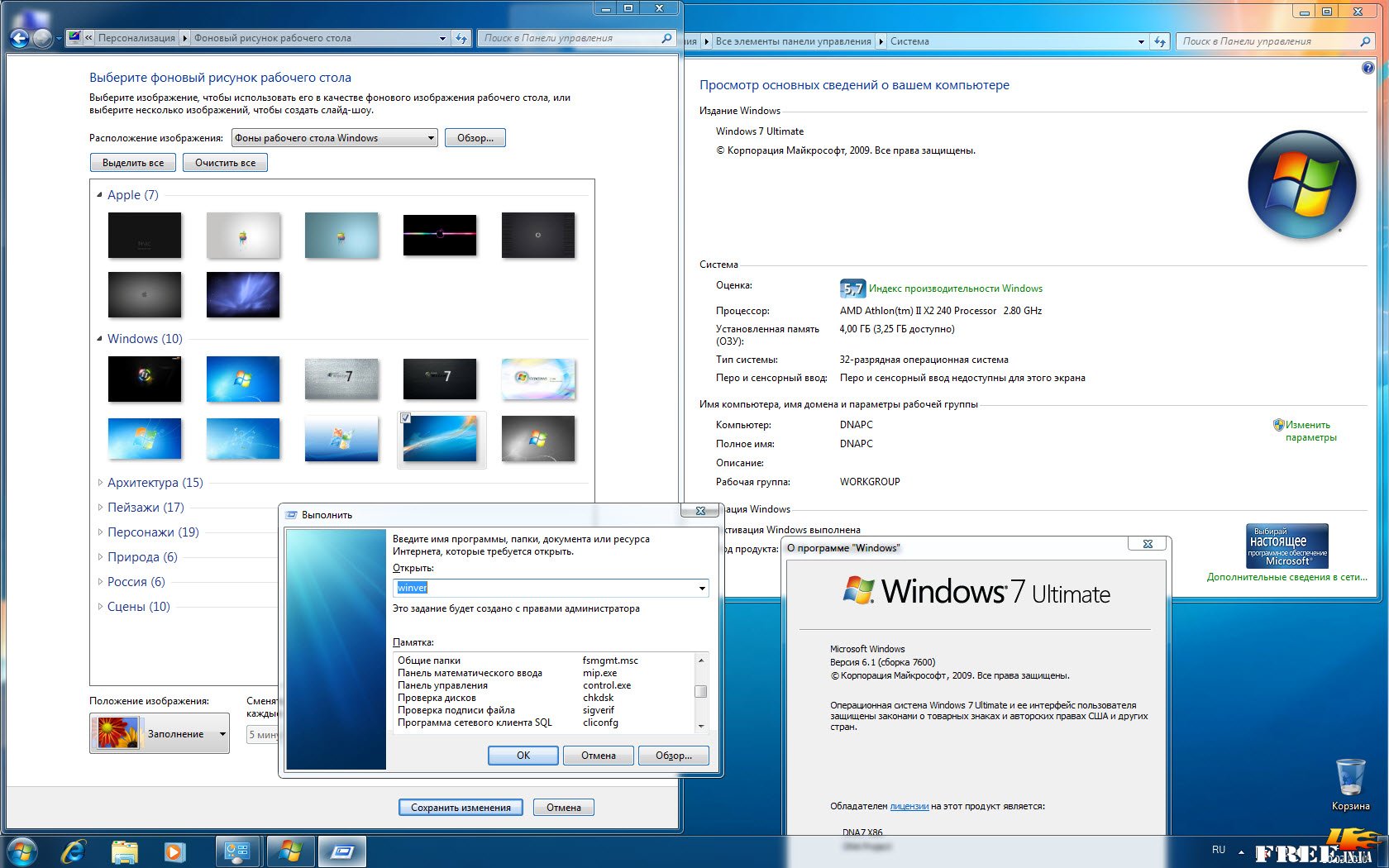Click Изменить параметры link
This screenshot has height=868, width=1389.
1310,432
